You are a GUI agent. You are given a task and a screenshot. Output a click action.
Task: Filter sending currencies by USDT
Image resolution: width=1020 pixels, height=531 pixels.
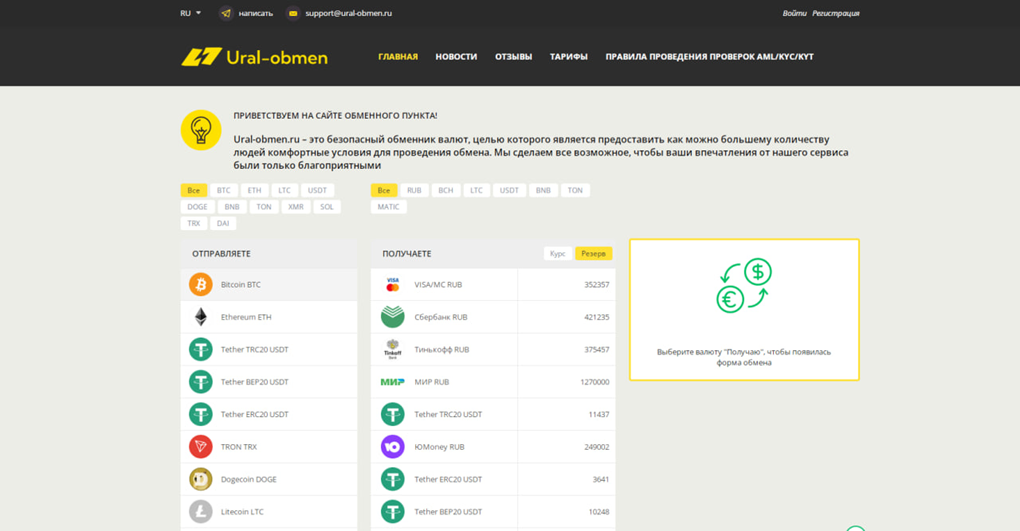pyautogui.click(x=317, y=190)
